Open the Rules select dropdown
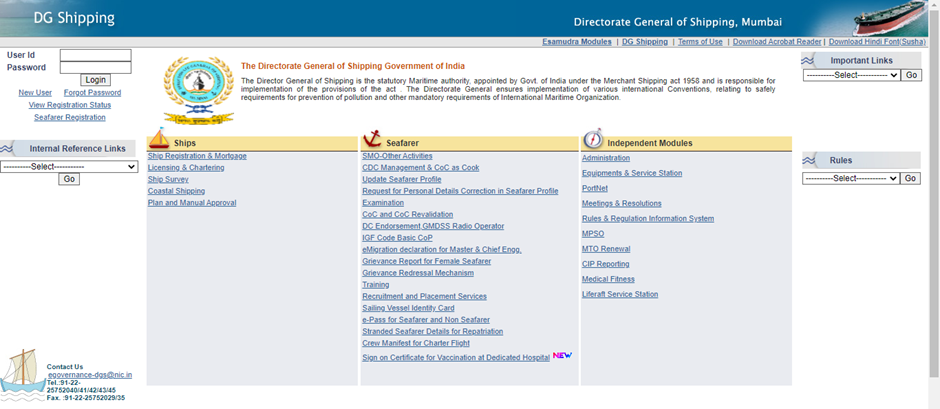The height and width of the screenshot is (409, 940). click(x=851, y=178)
